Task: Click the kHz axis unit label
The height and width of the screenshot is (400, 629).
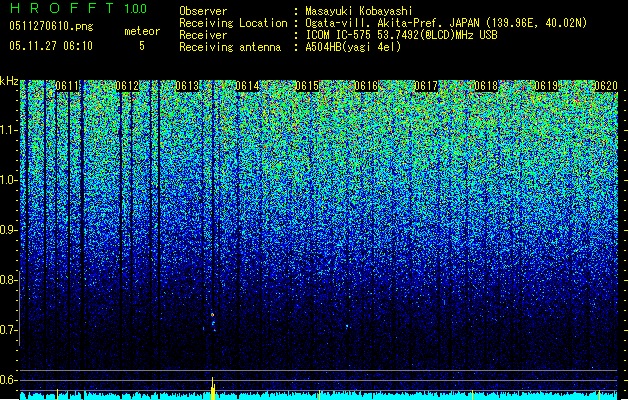Action: click(9, 81)
